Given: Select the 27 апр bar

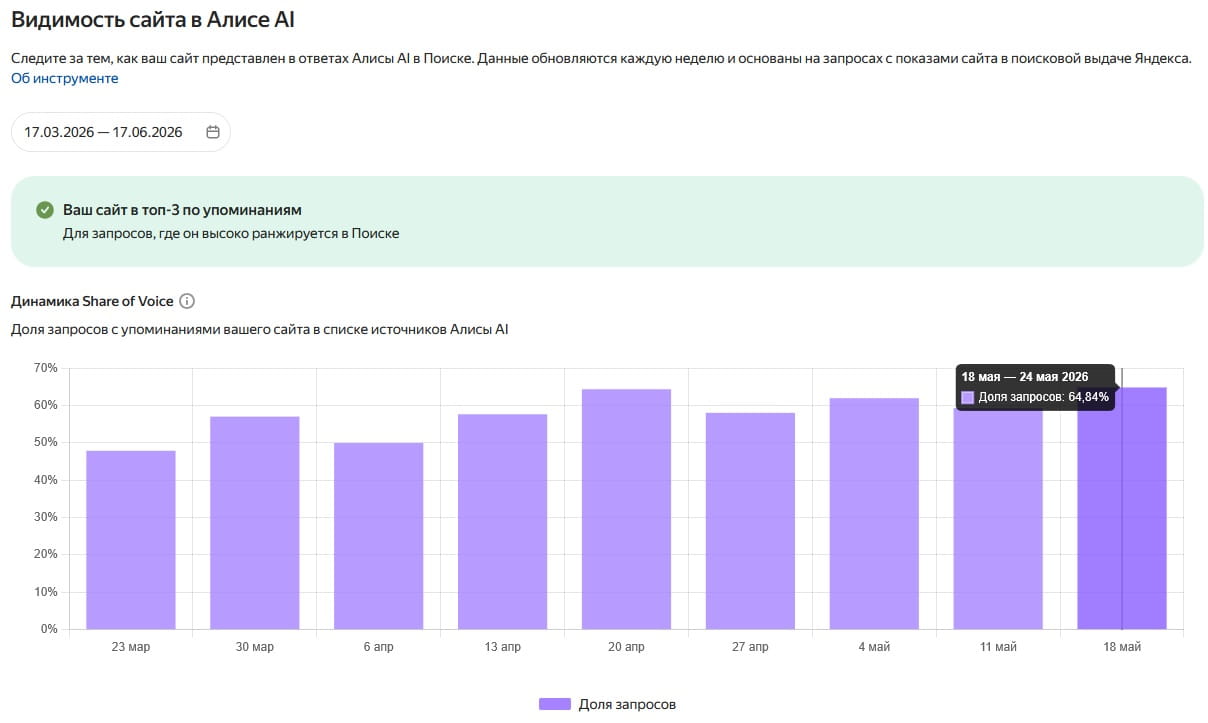Looking at the screenshot, I should (x=750, y=521).
